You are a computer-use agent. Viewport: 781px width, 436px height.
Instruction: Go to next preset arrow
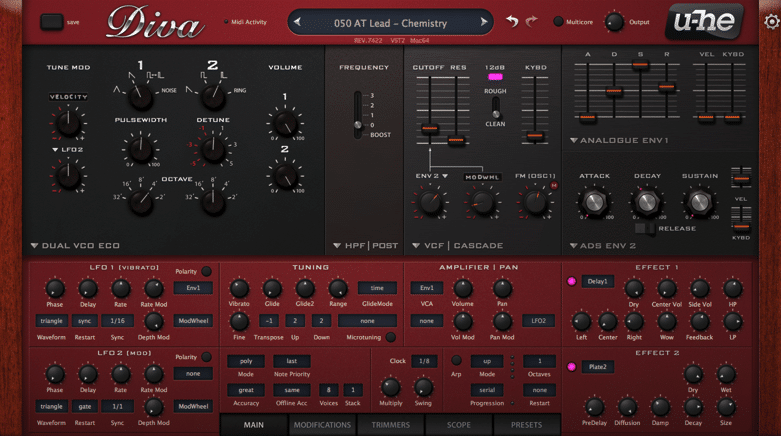(484, 22)
